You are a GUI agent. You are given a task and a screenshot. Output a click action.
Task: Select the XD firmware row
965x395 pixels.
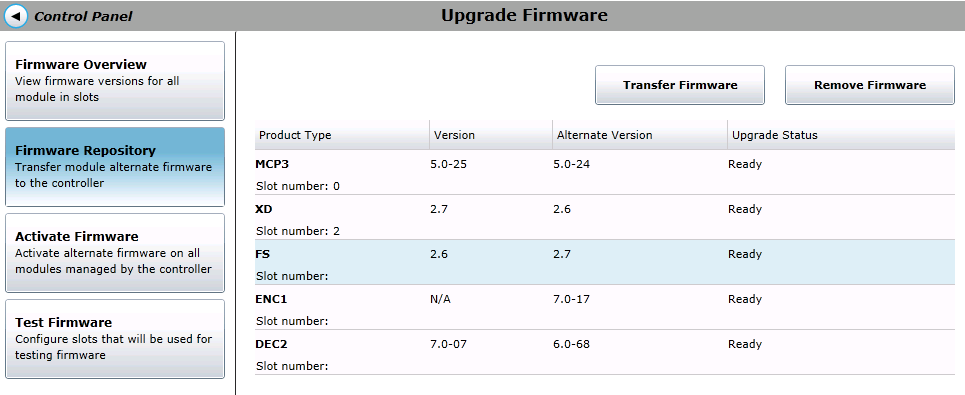[x=605, y=217]
